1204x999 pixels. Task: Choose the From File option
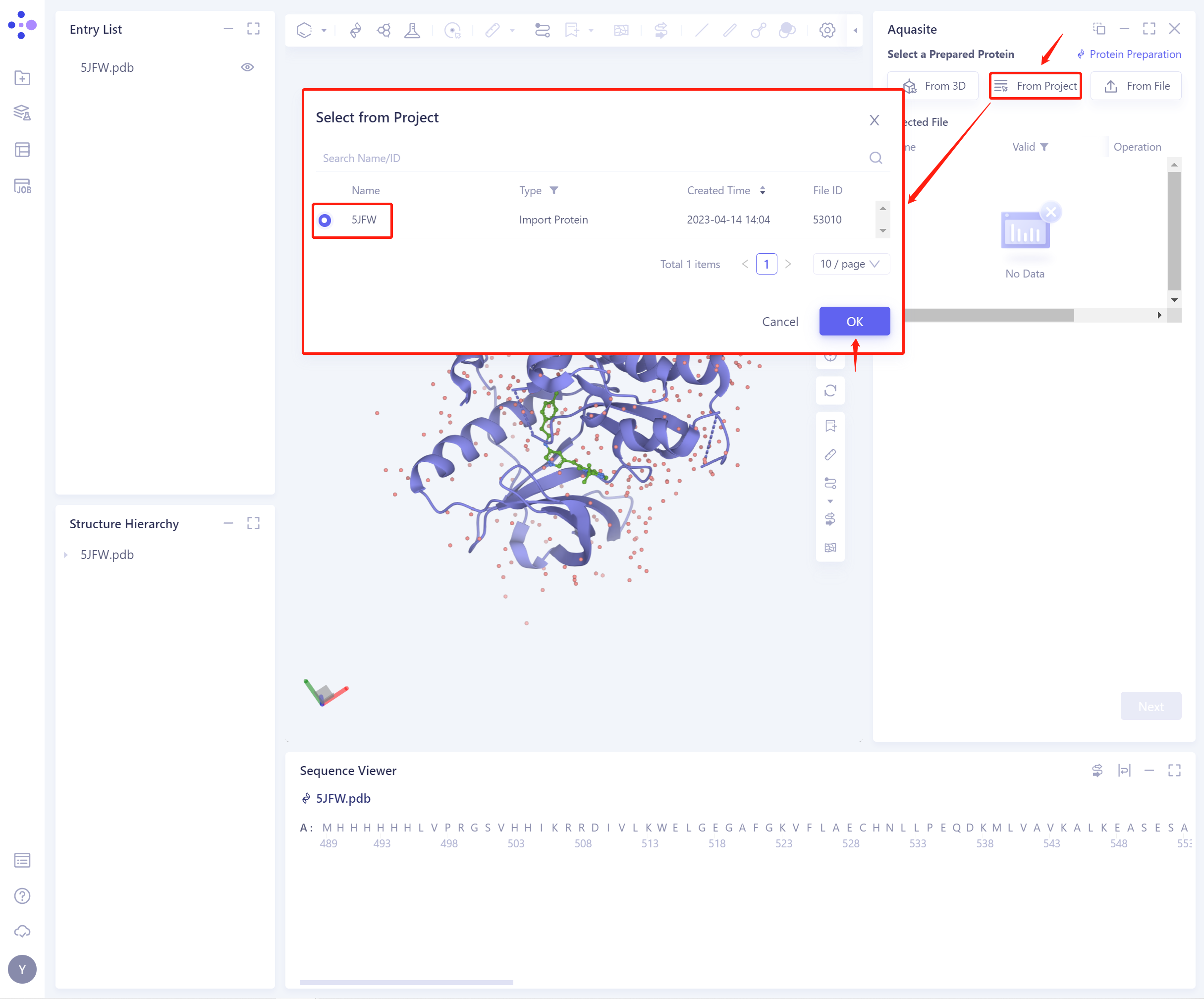(1136, 86)
